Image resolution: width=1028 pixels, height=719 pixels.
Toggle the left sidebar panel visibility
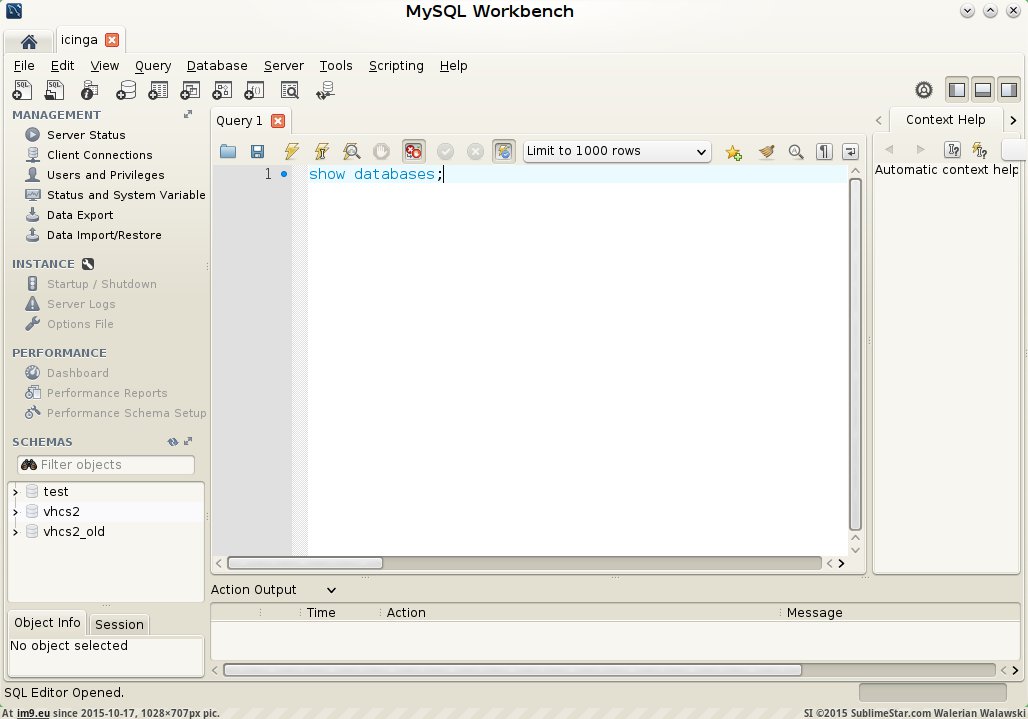pos(957,90)
